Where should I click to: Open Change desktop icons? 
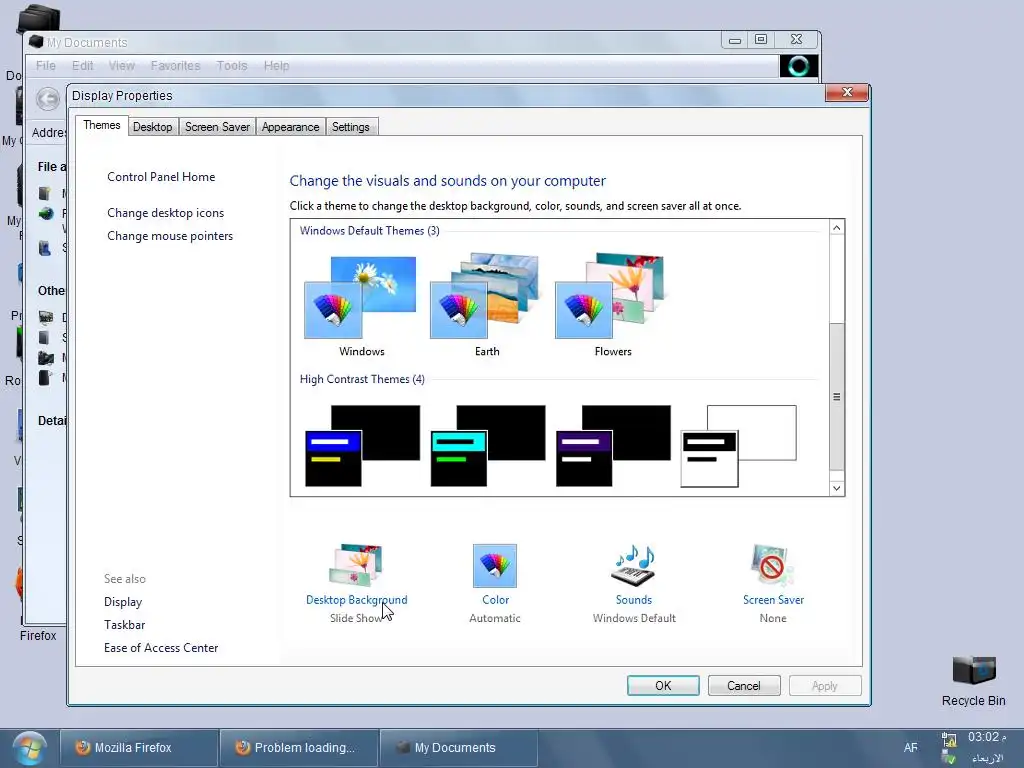click(x=165, y=213)
